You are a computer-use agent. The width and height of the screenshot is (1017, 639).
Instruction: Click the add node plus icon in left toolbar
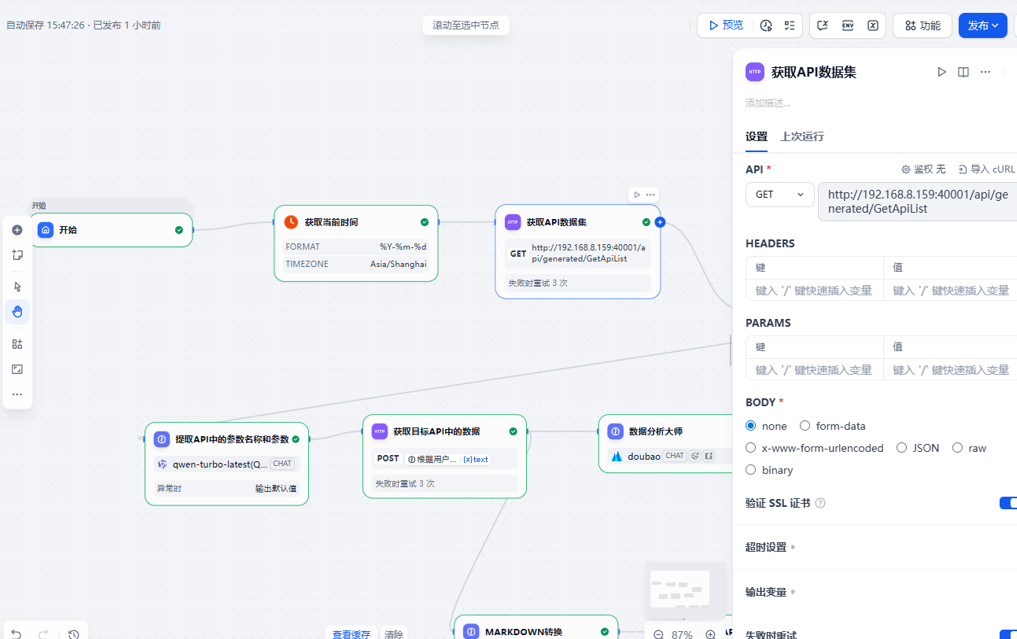coord(17,230)
